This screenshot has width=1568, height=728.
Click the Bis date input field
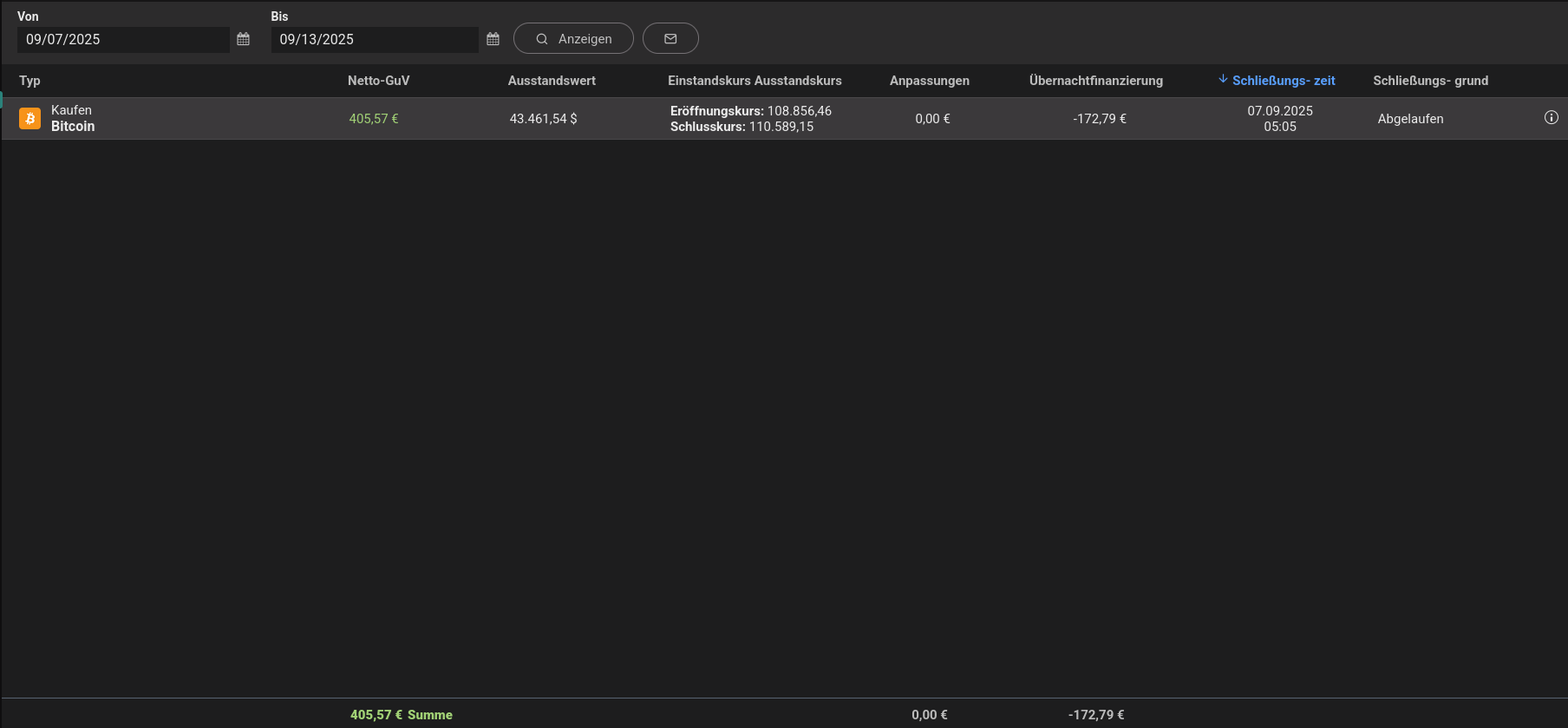tap(374, 40)
